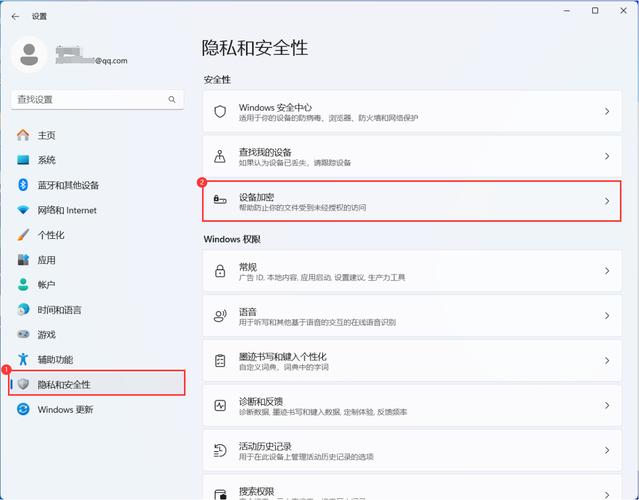This screenshot has width=639, height=500.
Task: Select 隐私和安全性 in the sidebar
Action: pos(97,384)
